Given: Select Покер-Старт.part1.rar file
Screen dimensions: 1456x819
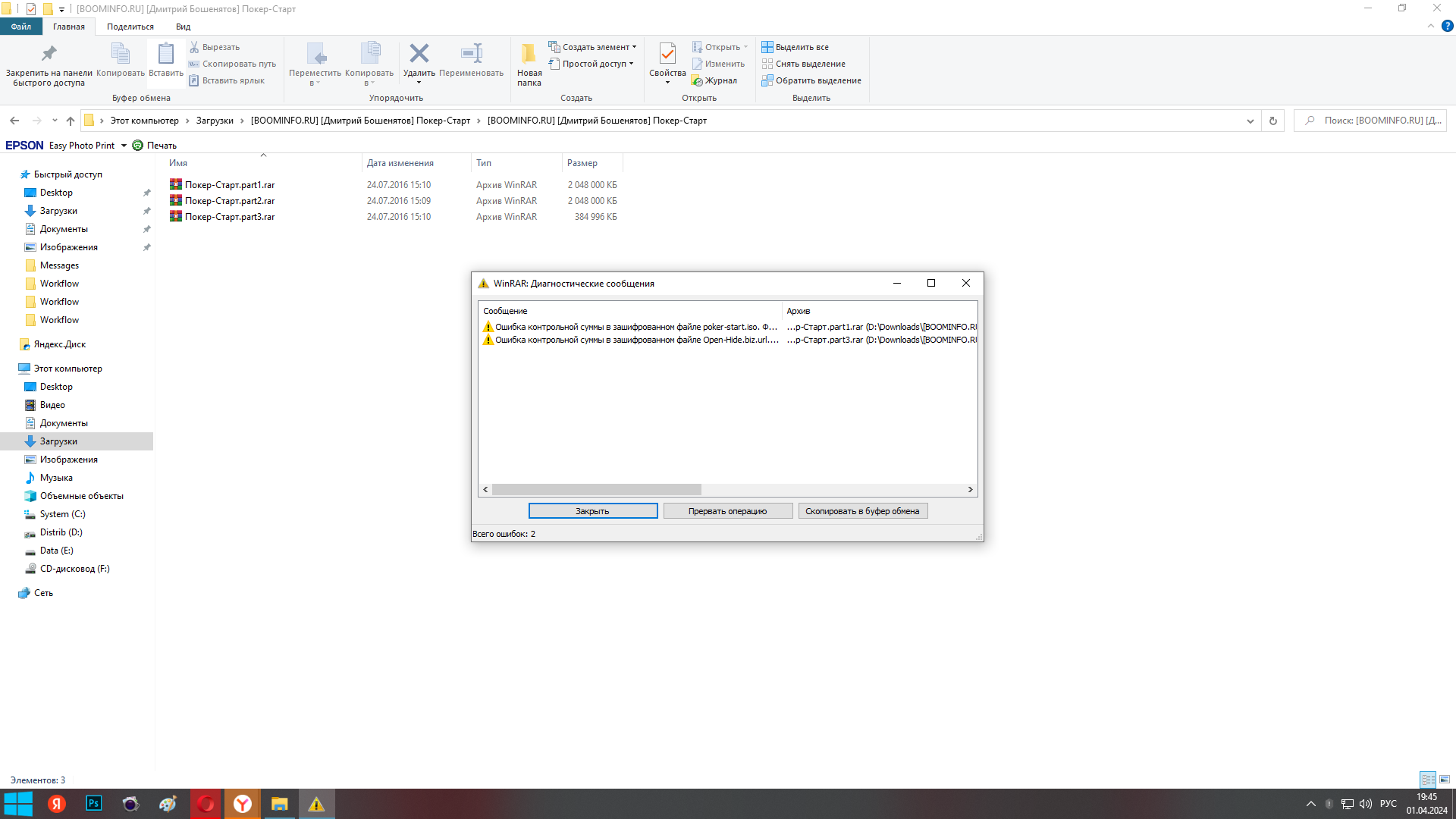Looking at the screenshot, I should point(230,185).
